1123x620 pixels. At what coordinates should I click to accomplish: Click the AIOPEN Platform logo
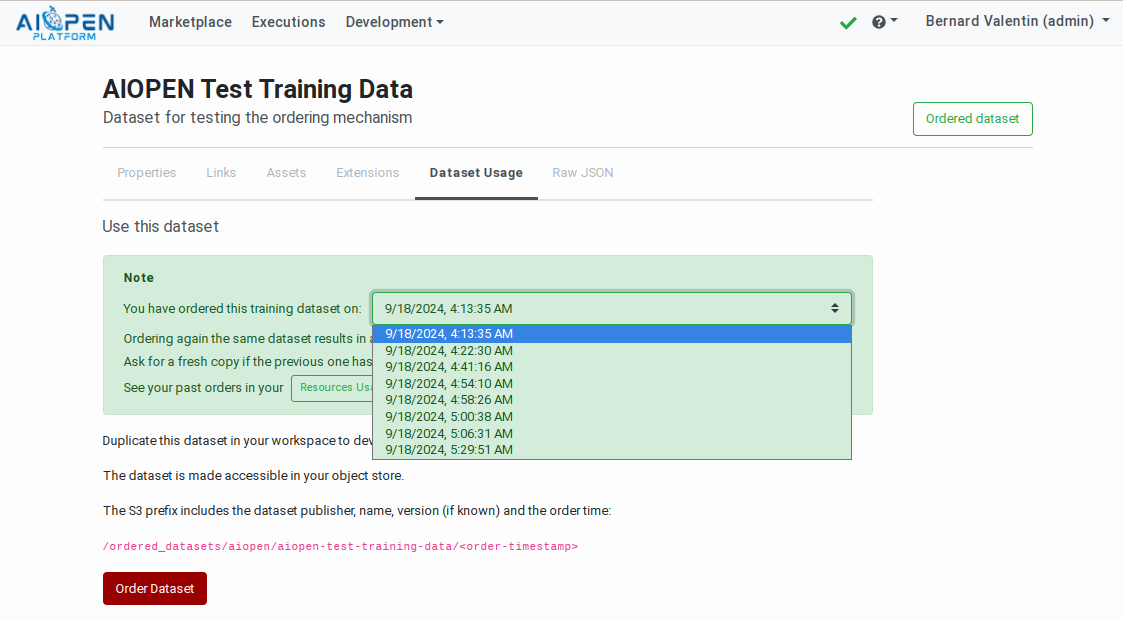[x=65, y=23]
